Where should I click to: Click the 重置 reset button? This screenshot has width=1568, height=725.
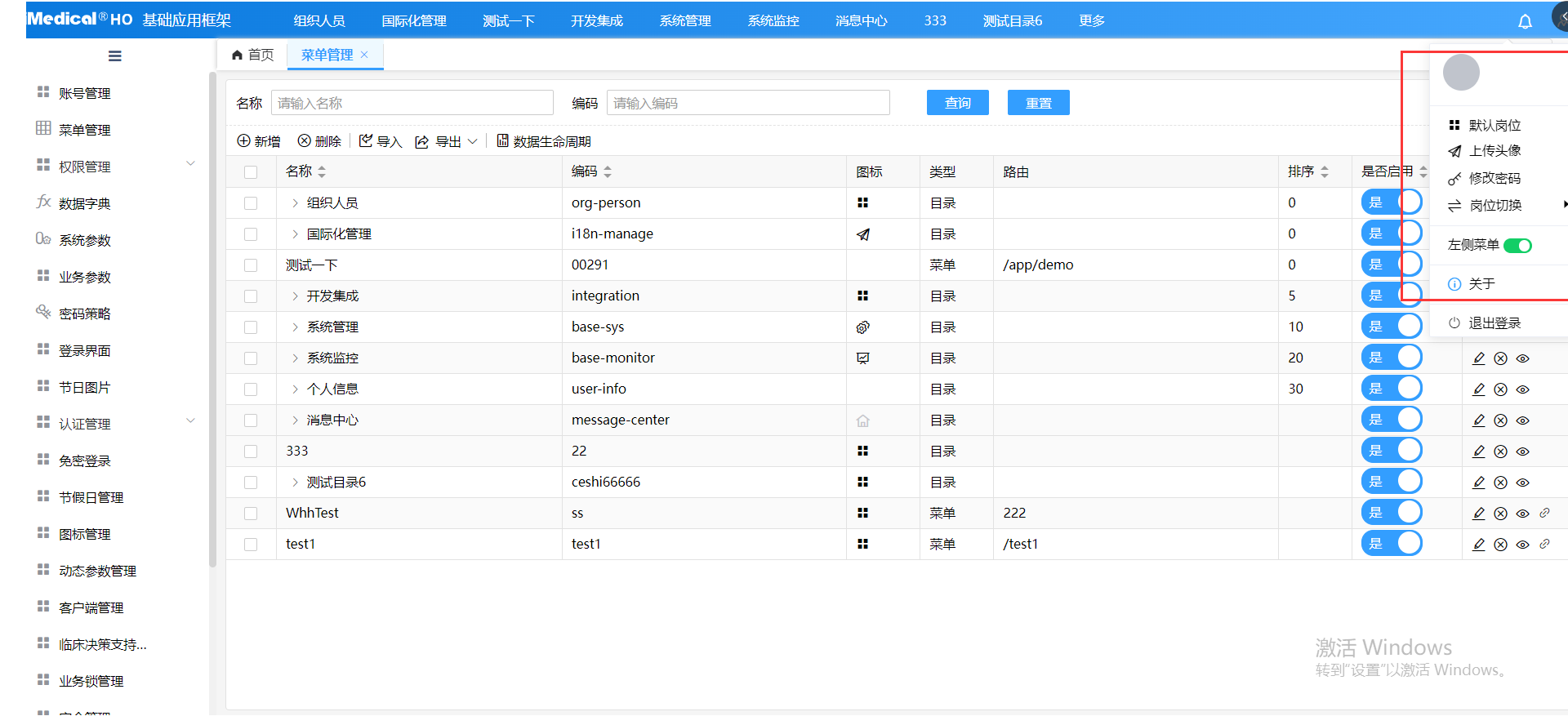point(1038,103)
